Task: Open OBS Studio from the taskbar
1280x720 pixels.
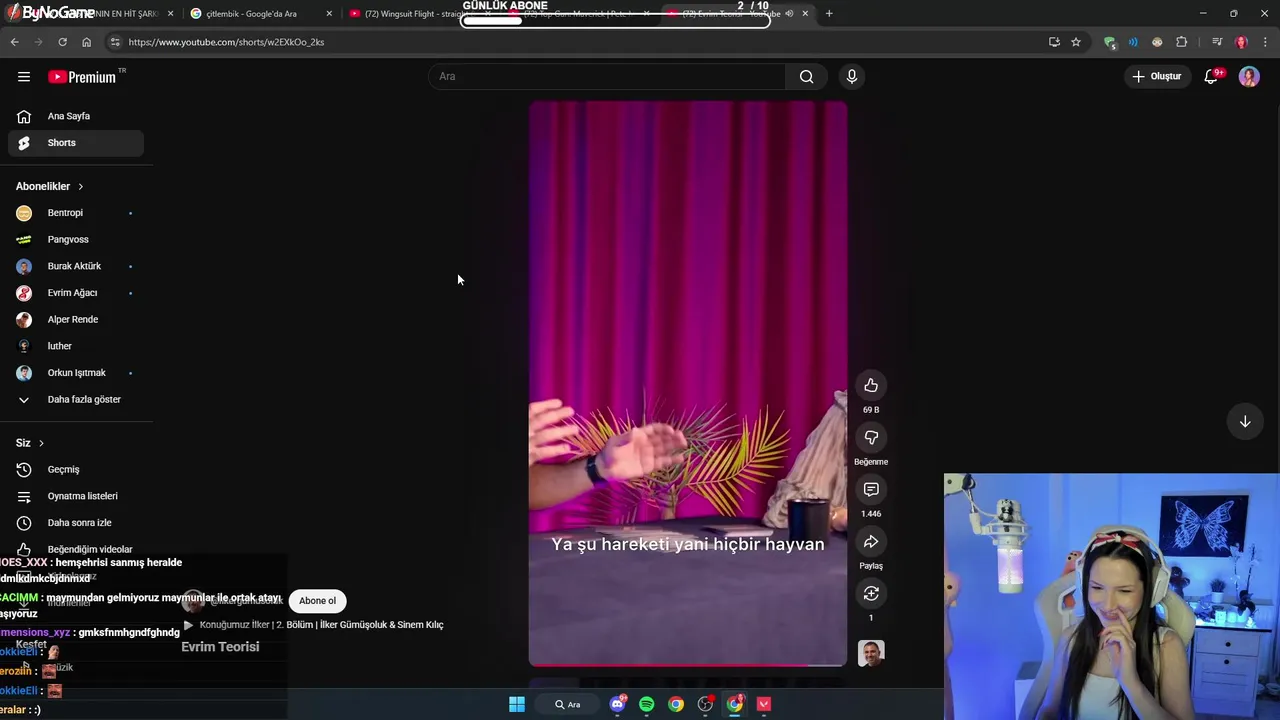Action: (x=705, y=704)
